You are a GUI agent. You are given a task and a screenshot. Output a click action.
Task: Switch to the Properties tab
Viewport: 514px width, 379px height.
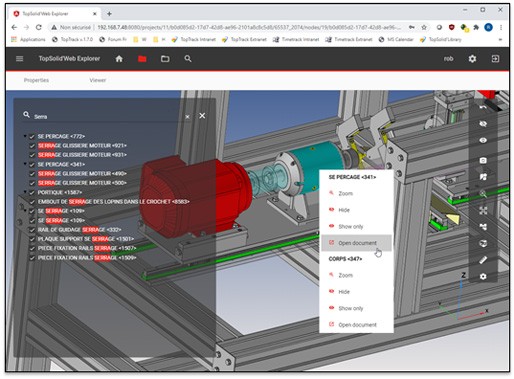[36, 80]
